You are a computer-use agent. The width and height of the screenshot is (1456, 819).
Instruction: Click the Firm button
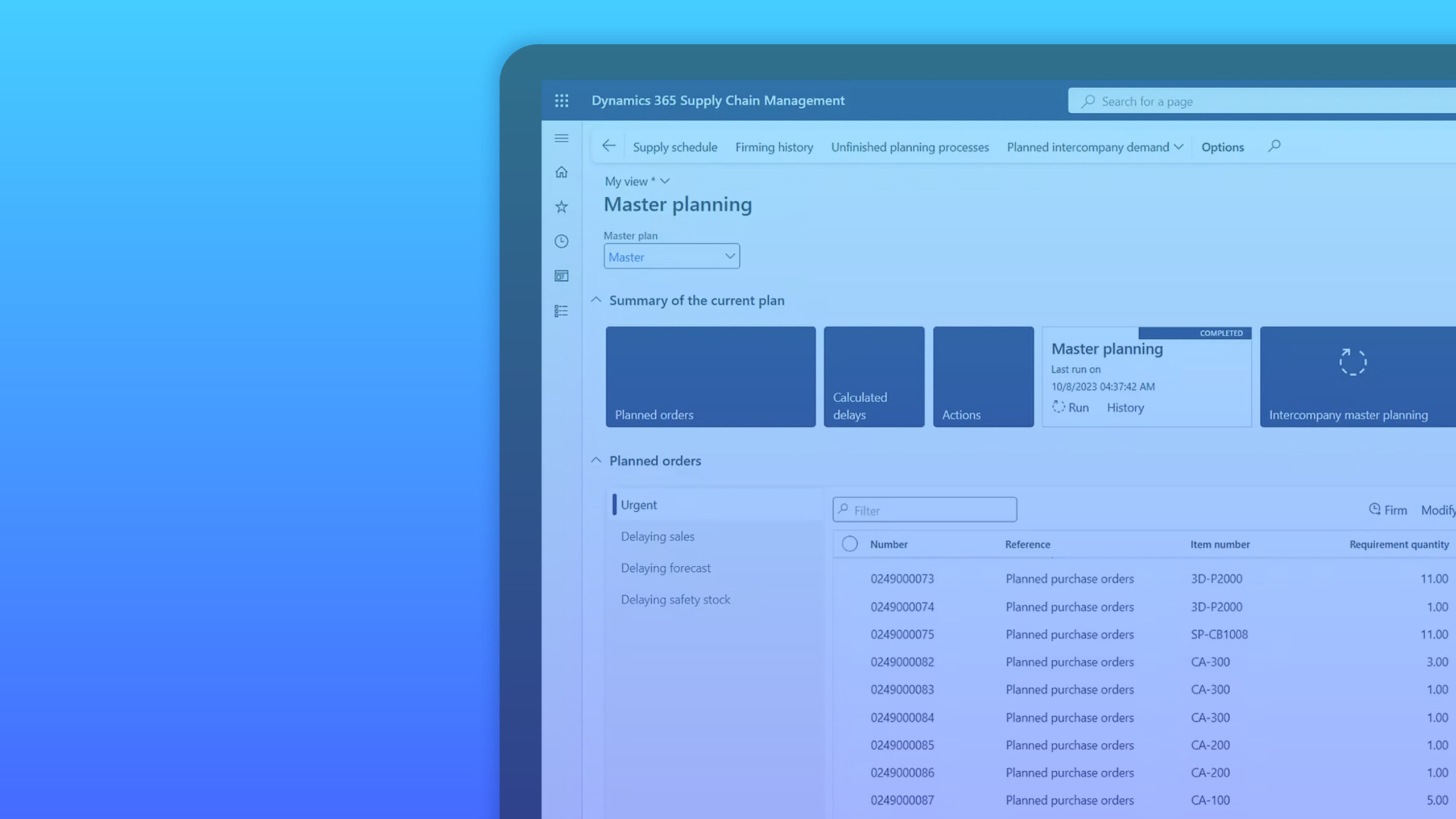tap(1388, 510)
